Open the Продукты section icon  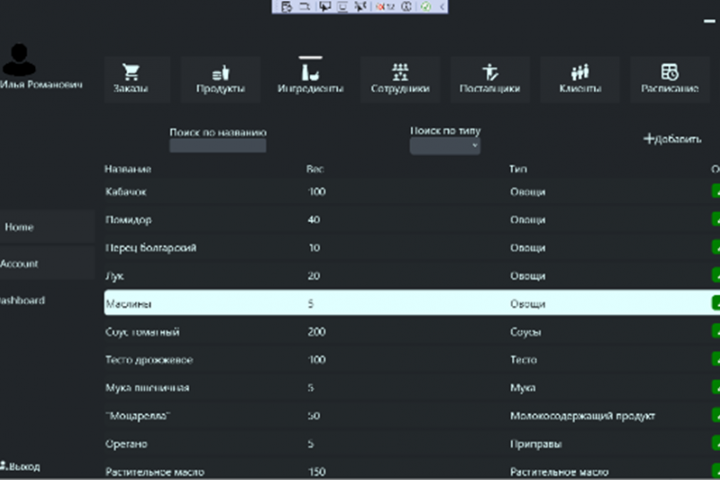[x=220, y=73]
